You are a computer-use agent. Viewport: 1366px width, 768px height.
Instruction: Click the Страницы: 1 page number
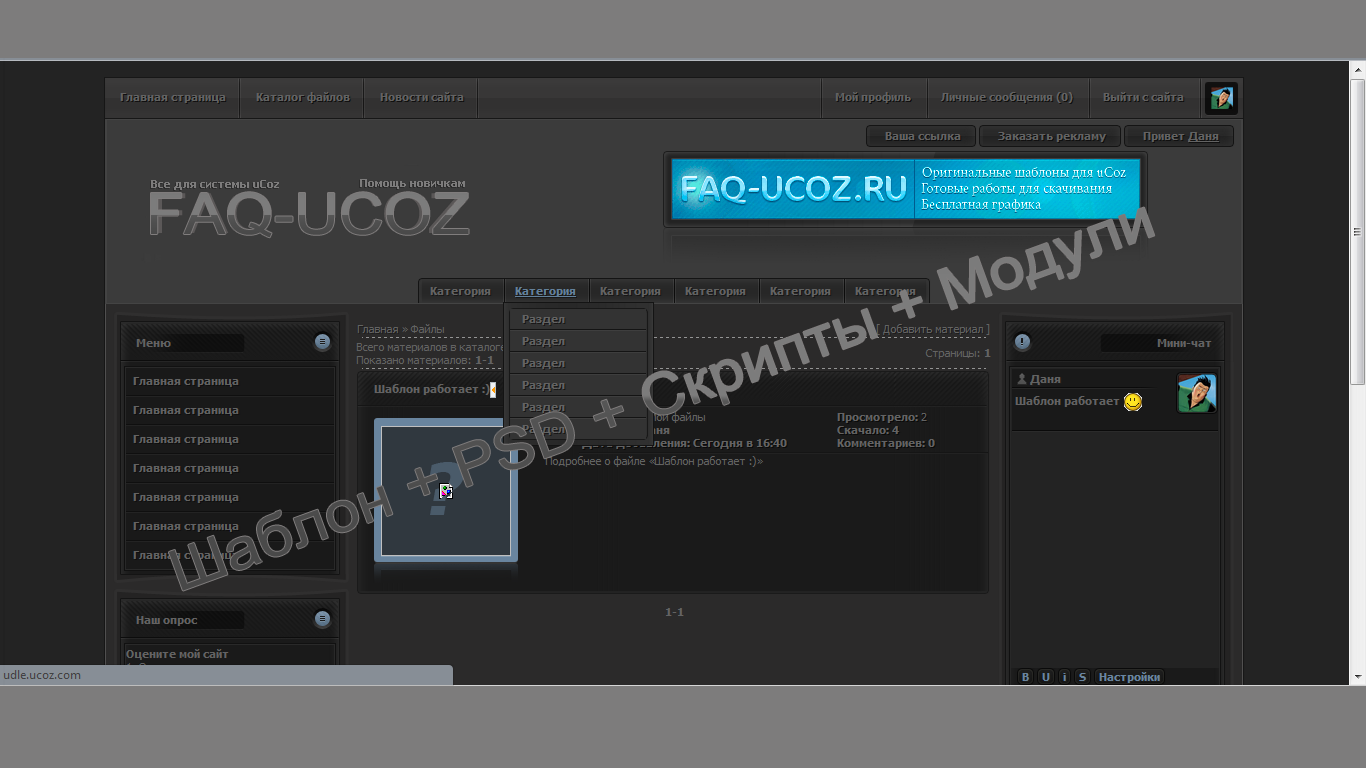[987, 353]
